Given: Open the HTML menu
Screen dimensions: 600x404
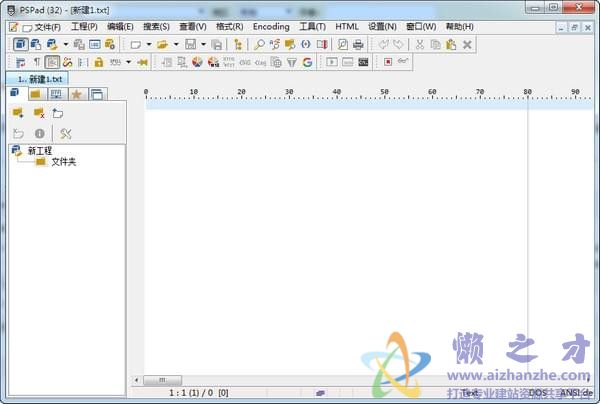Looking at the screenshot, I should click(x=347, y=27).
